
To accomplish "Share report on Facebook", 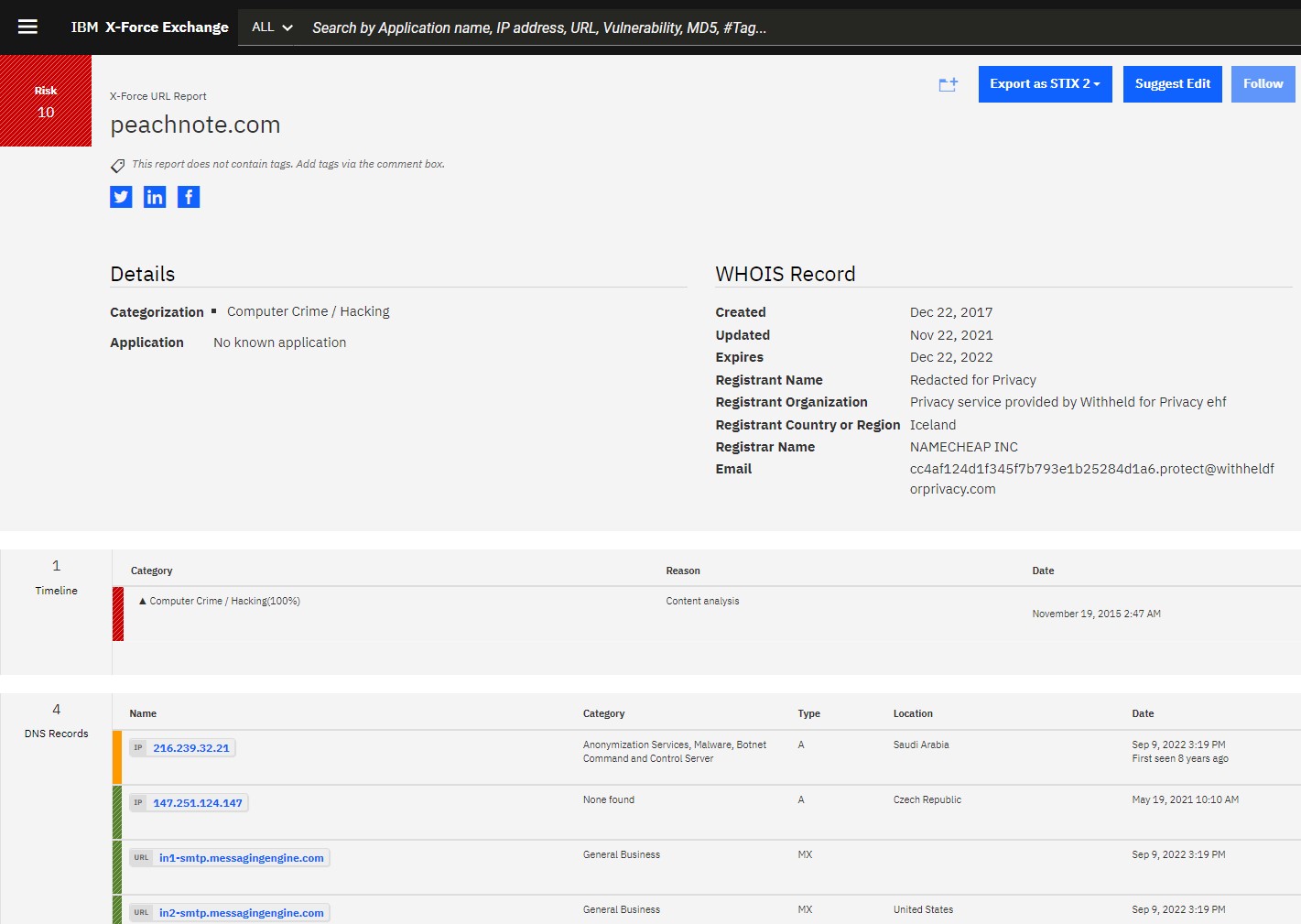I will click(189, 197).
